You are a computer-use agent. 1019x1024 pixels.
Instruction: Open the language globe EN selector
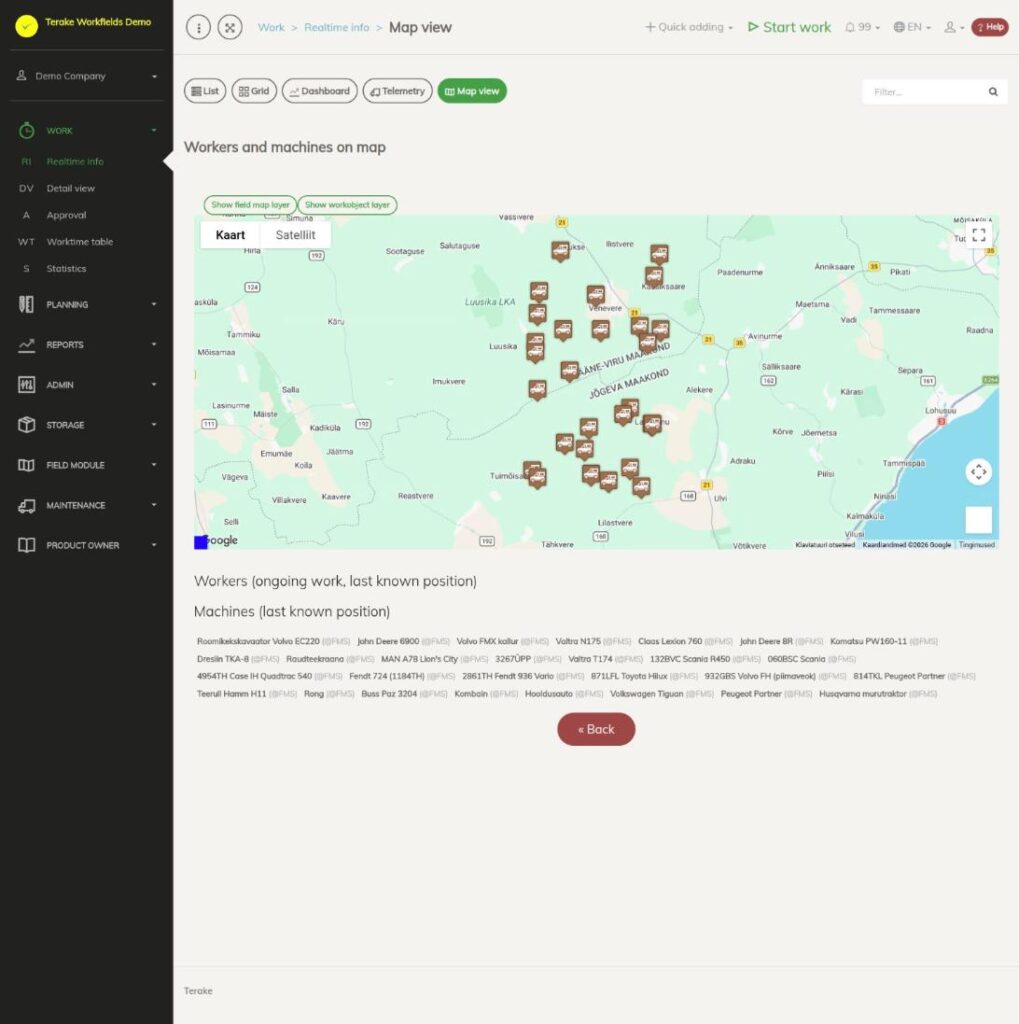click(x=912, y=27)
